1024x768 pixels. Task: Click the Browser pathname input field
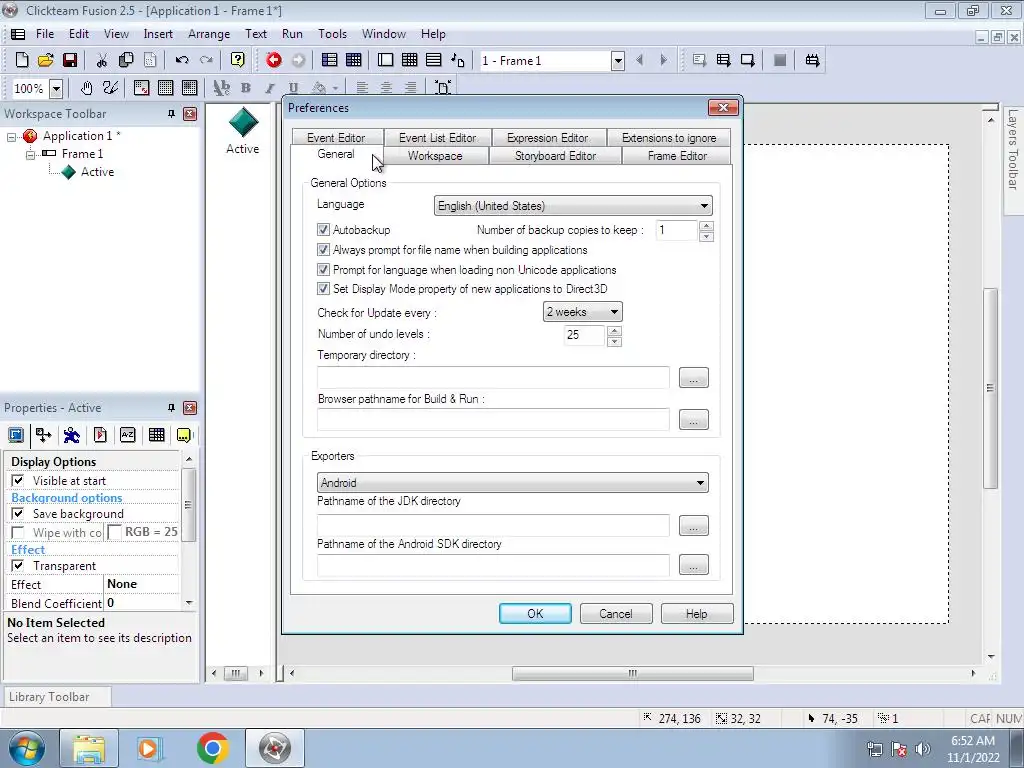pos(493,420)
